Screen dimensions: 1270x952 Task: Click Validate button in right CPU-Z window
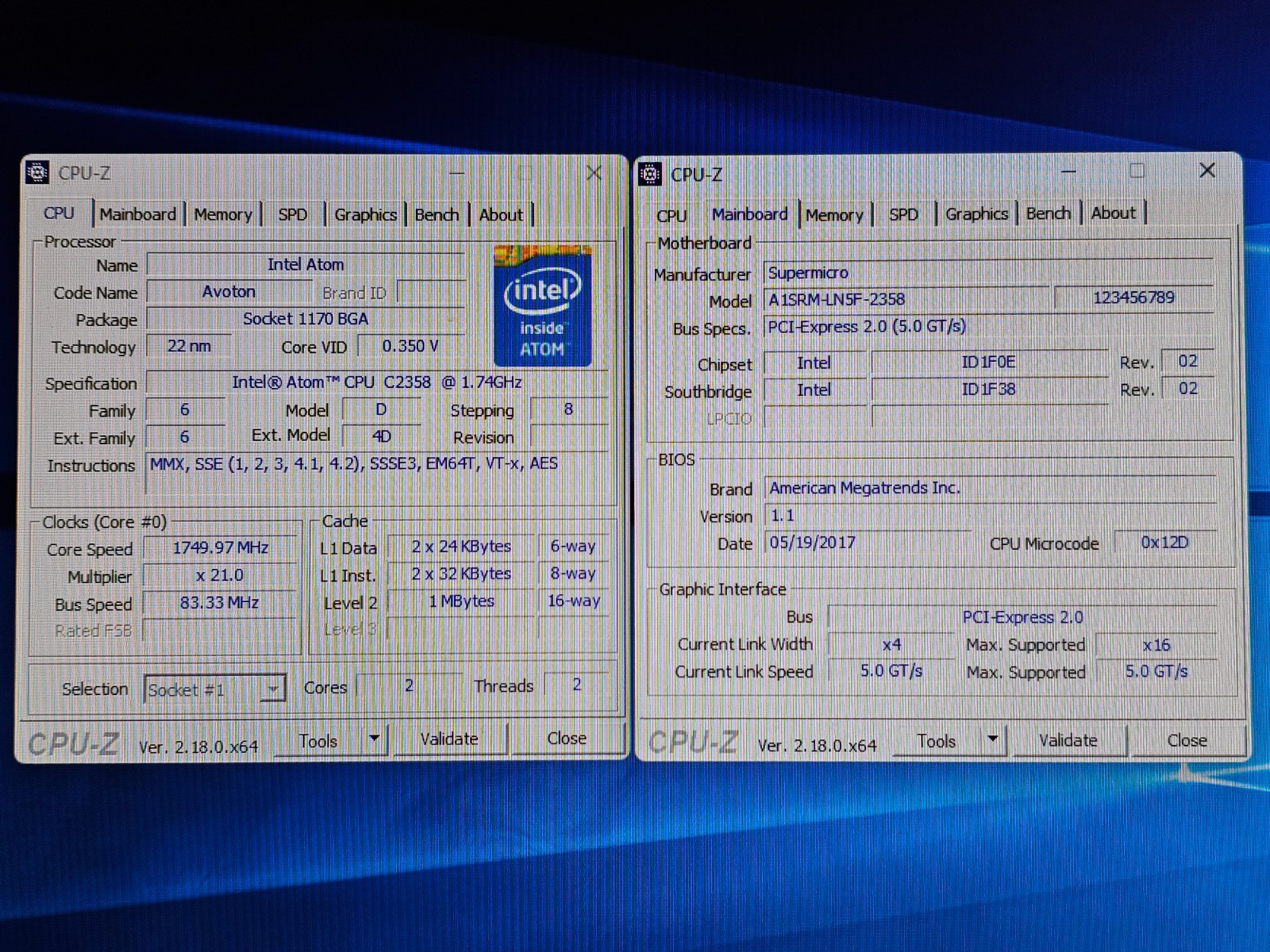1068,740
